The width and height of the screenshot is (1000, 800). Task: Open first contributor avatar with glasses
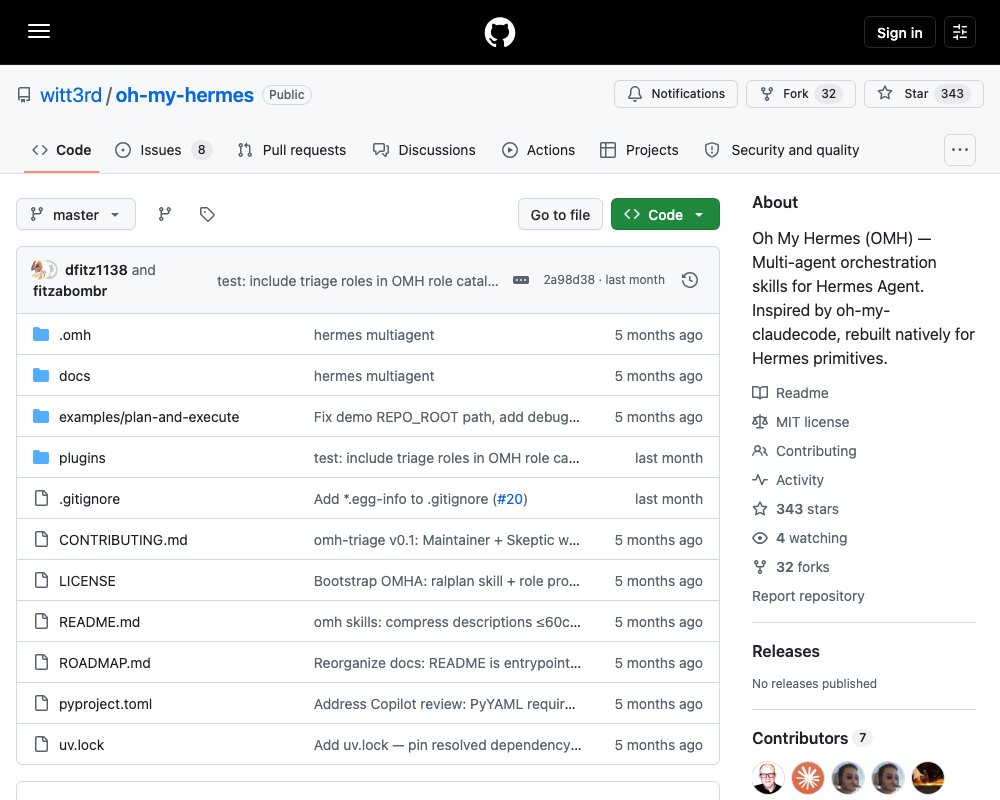[x=768, y=778]
